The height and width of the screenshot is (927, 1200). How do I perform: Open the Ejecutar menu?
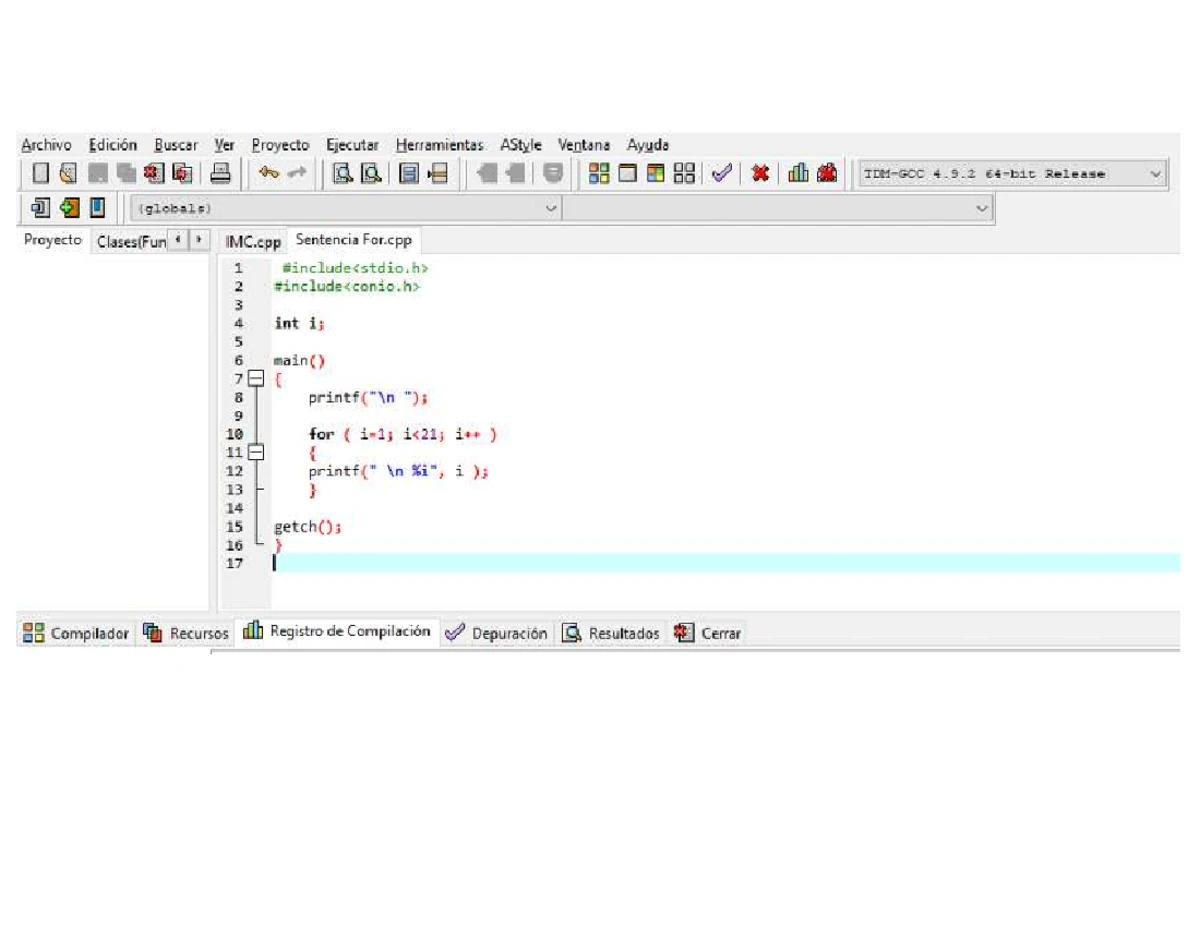353,145
